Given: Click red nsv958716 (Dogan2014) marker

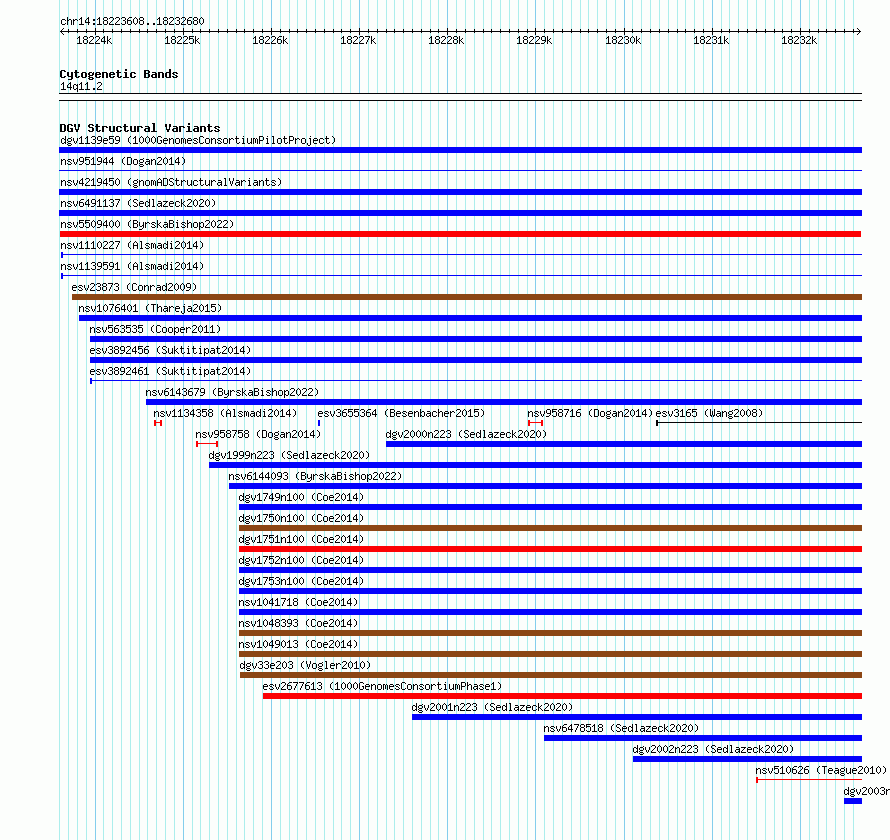Looking at the screenshot, I should 535,423.
